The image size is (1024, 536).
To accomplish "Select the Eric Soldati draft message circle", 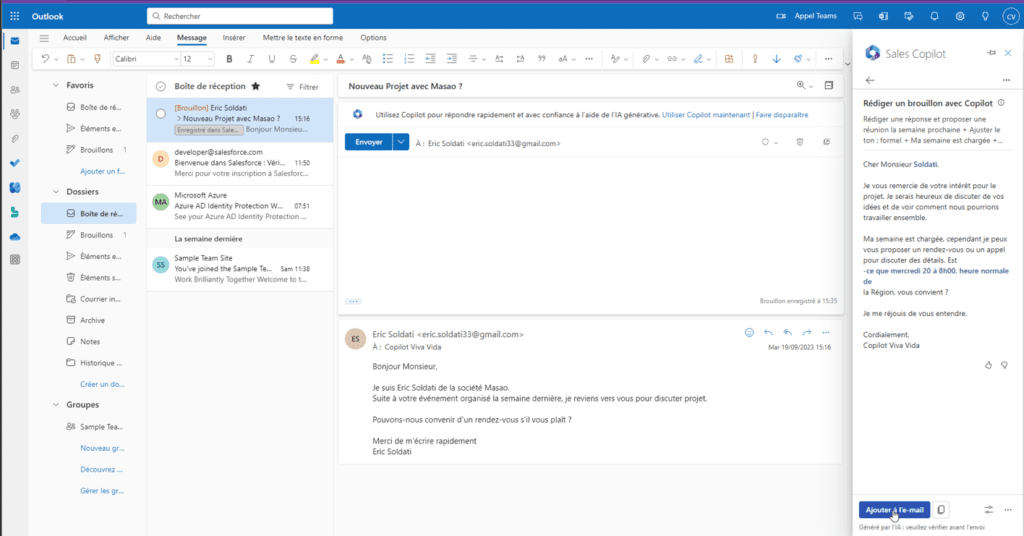I will (161, 114).
